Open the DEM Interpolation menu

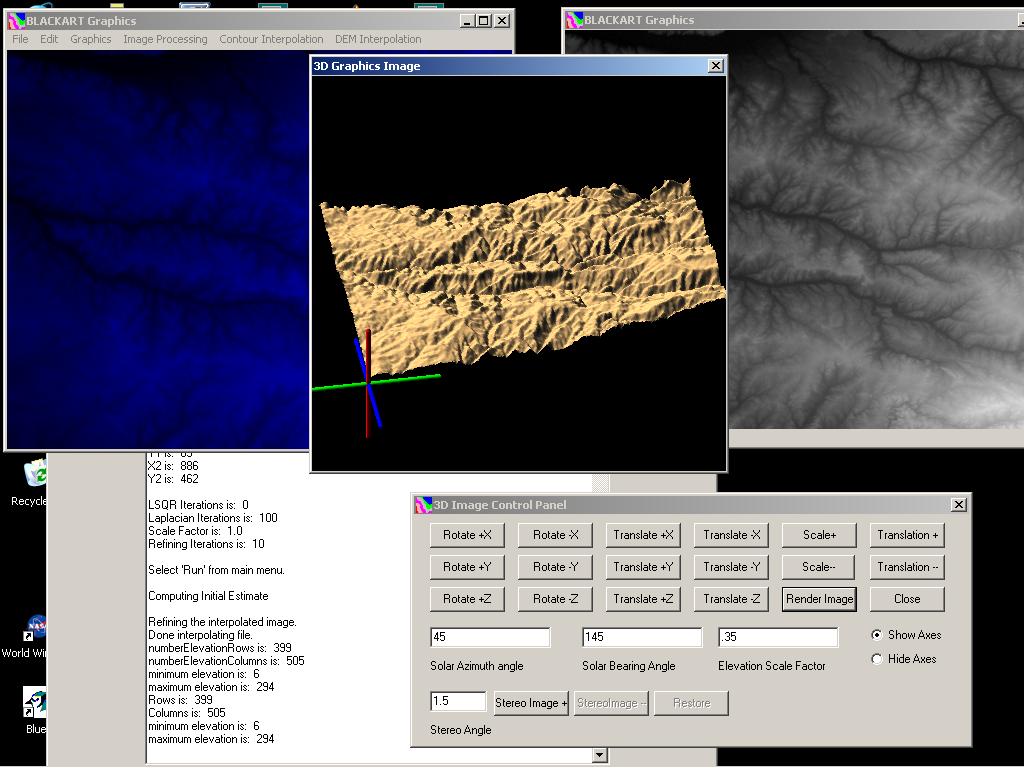[378, 39]
